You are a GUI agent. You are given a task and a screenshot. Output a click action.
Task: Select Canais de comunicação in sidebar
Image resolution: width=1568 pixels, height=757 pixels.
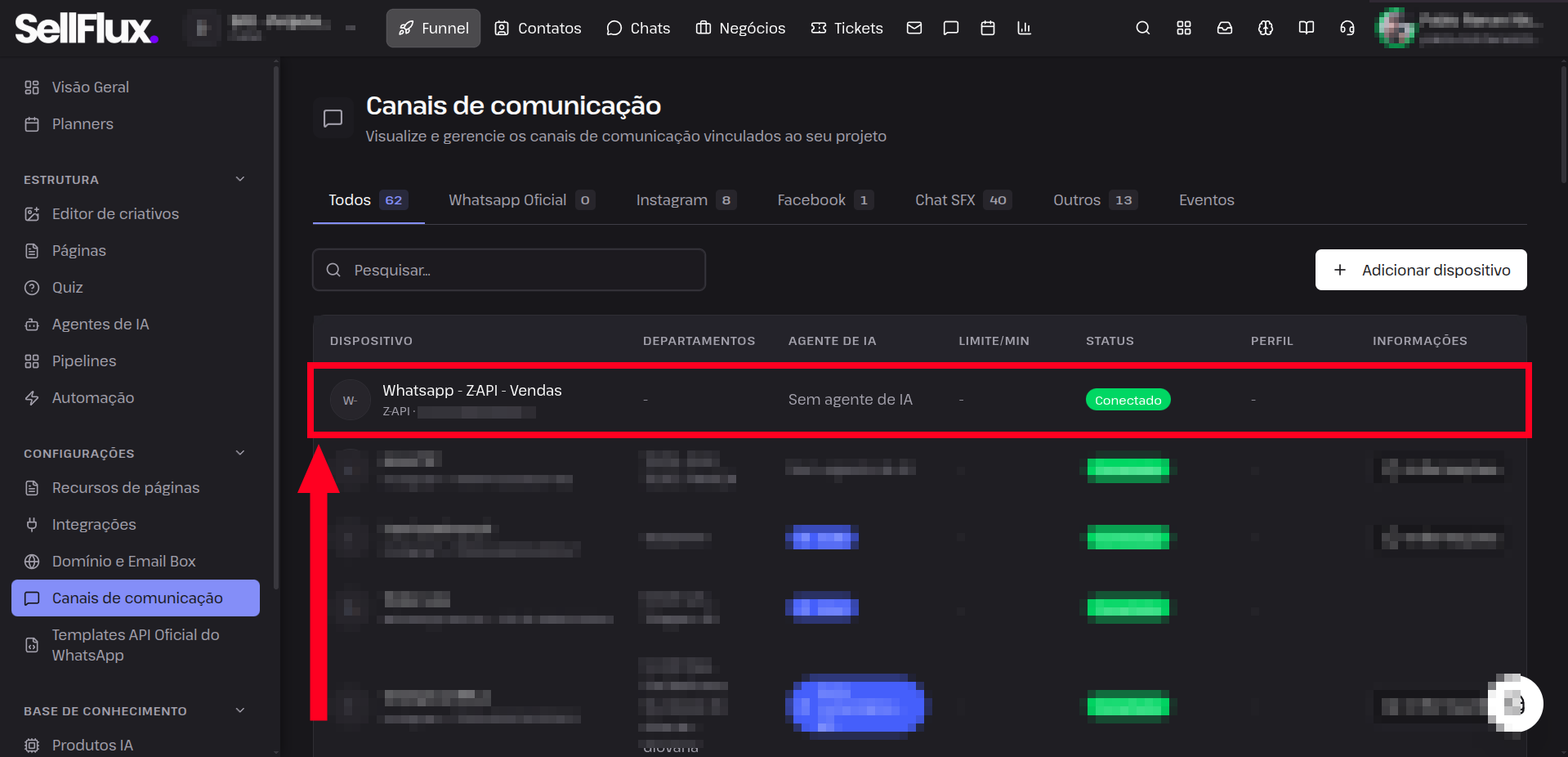coord(136,598)
